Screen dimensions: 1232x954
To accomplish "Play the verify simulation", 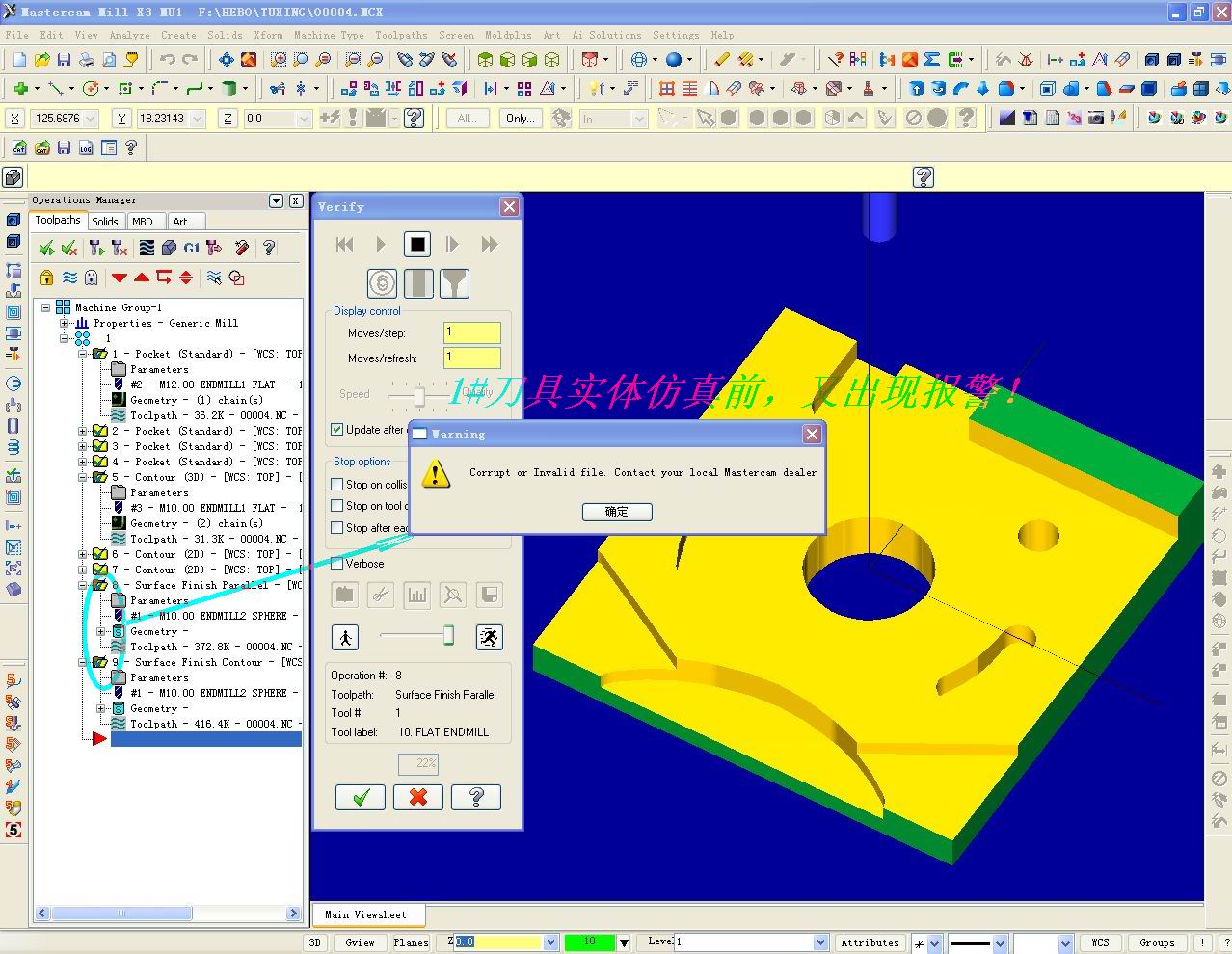I will click(x=381, y=245).
